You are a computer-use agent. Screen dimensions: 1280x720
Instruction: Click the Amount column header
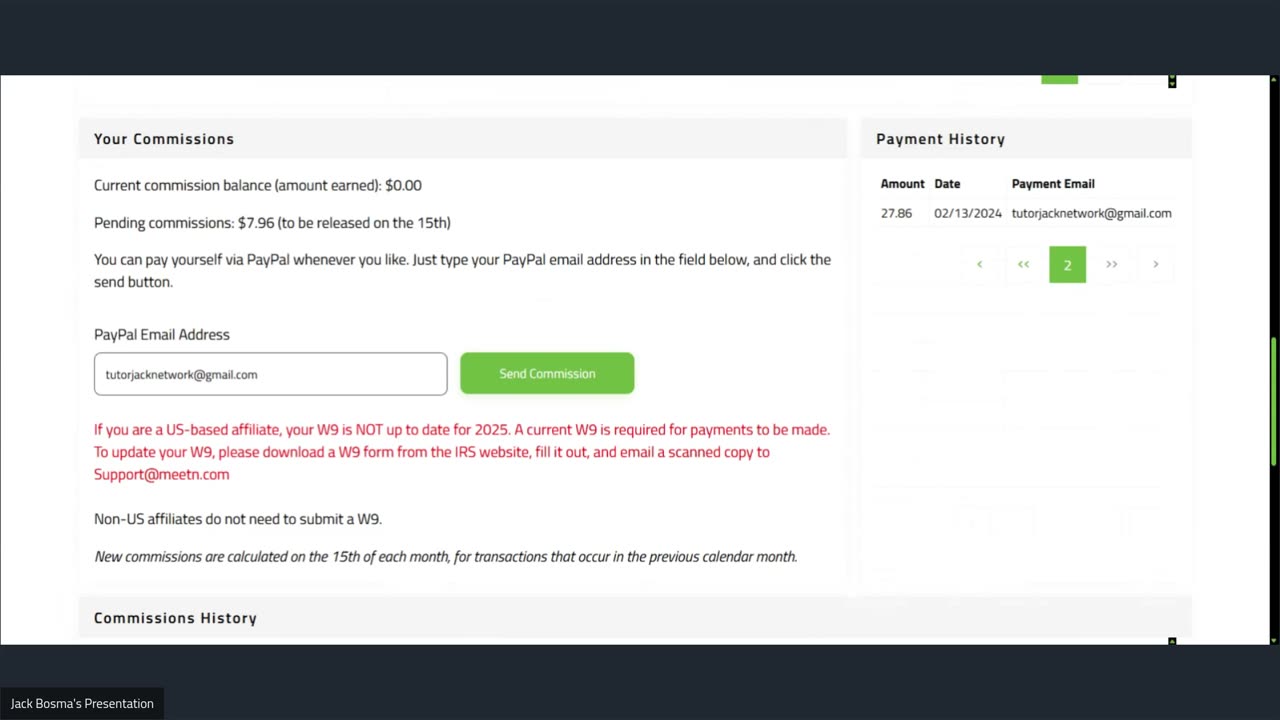pos(902,184)
